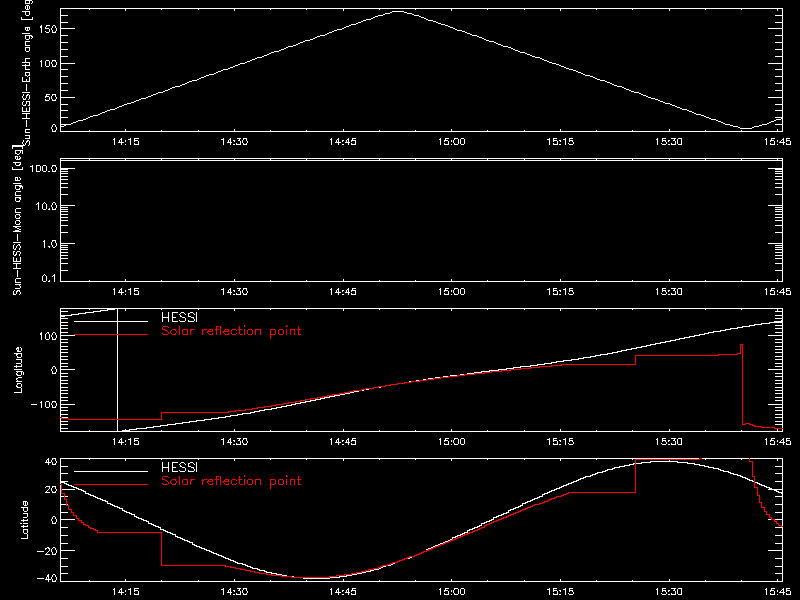
Task: Click the 100 tick on Earth angle axis
Action: (x=48, y=64)
